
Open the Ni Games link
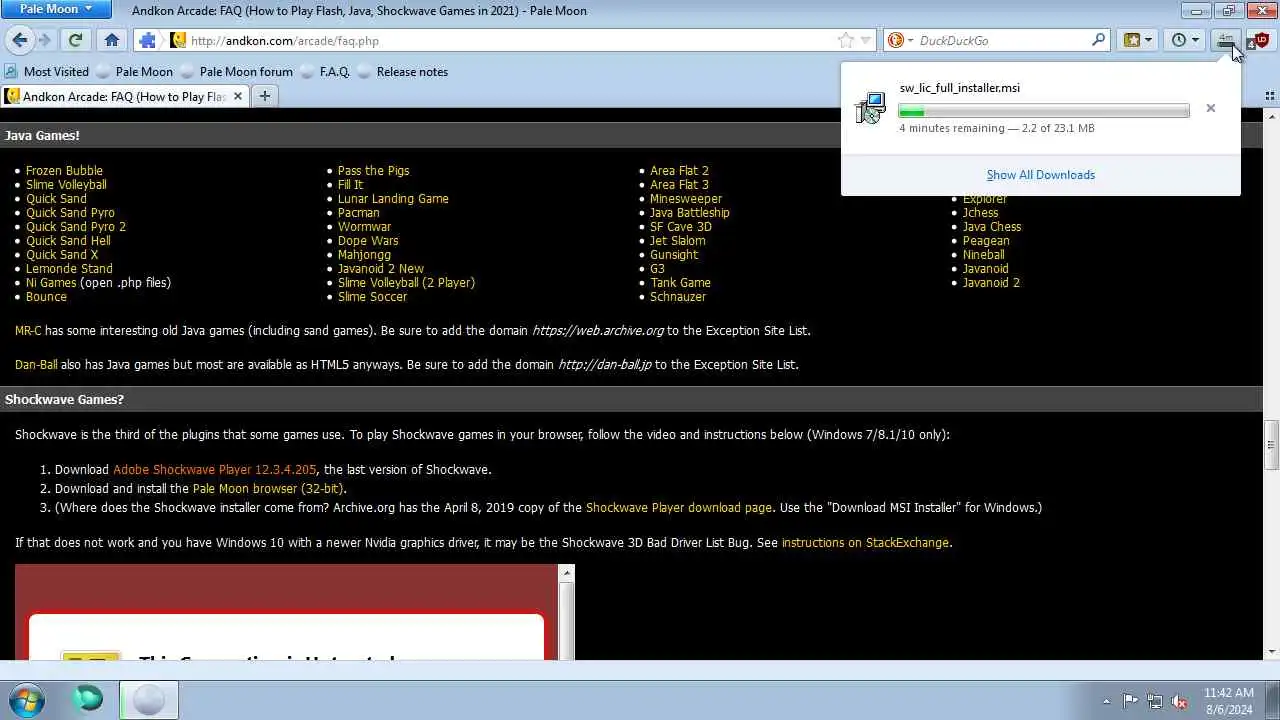(x=51, y=283)
